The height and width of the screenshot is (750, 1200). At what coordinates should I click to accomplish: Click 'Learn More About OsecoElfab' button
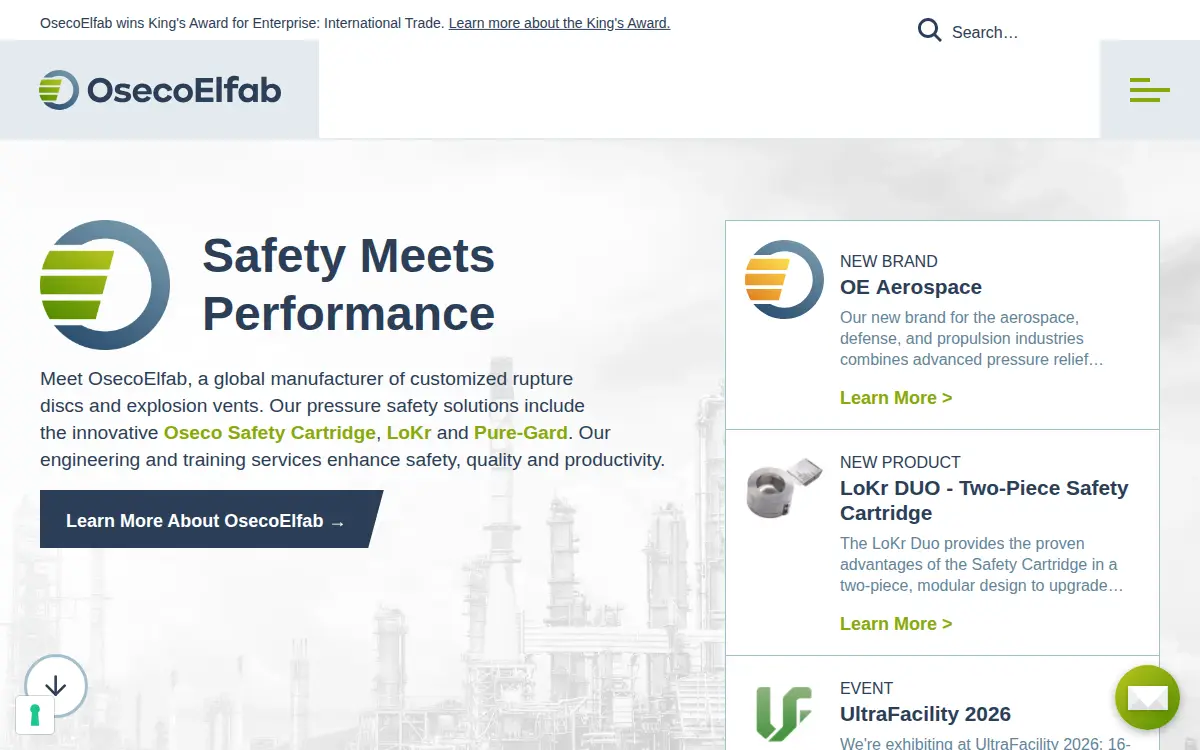tap(210, 520)
